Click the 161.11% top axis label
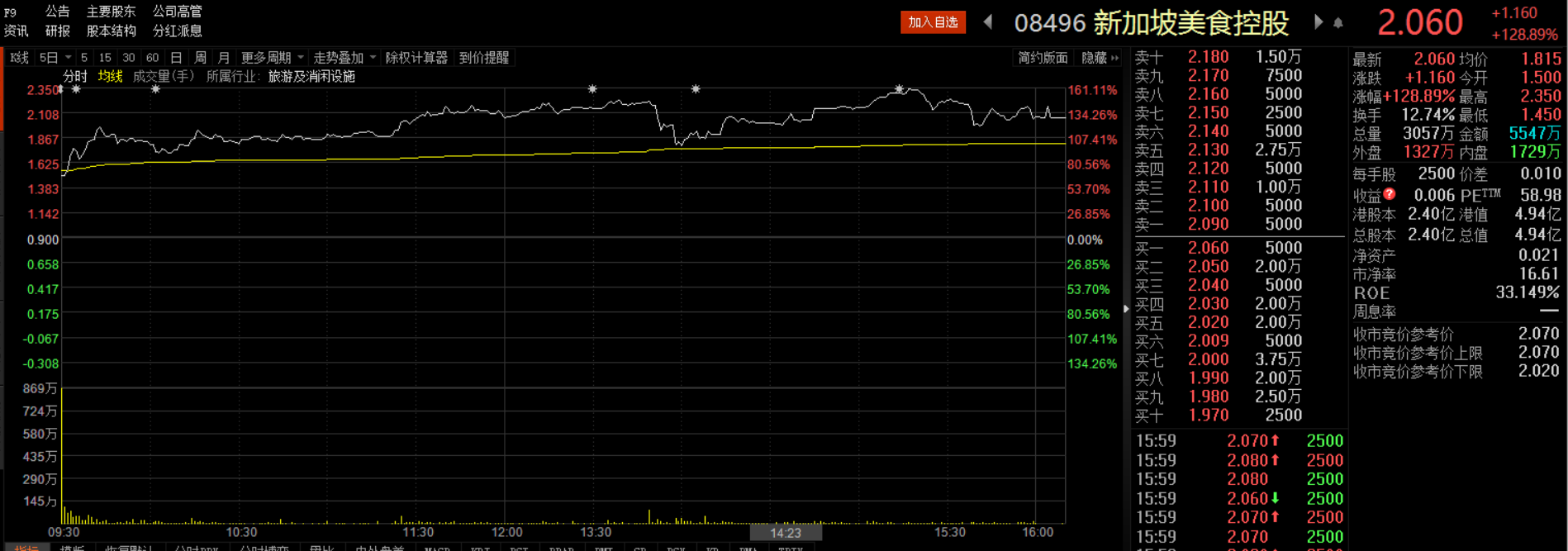Image resolution: width=1568 pixels, height=551 pixels. (1092, 90)
